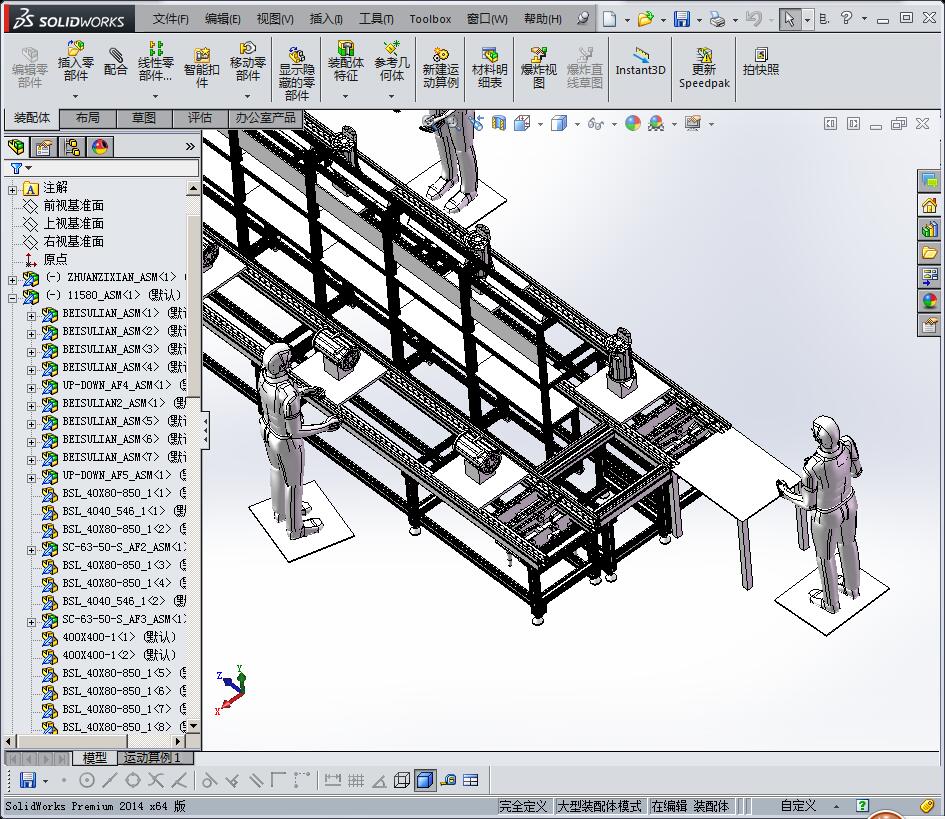Screen dimensions: 945x819
Task: Click Update Speedpak (更新 Speedpak) button
Action: (704, 67)
